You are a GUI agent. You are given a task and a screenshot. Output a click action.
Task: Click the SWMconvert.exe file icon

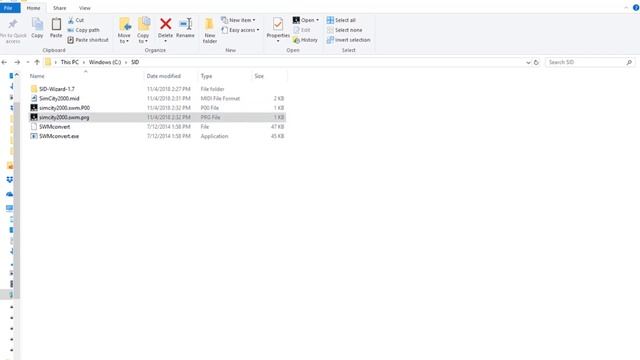tap(34, 136)
